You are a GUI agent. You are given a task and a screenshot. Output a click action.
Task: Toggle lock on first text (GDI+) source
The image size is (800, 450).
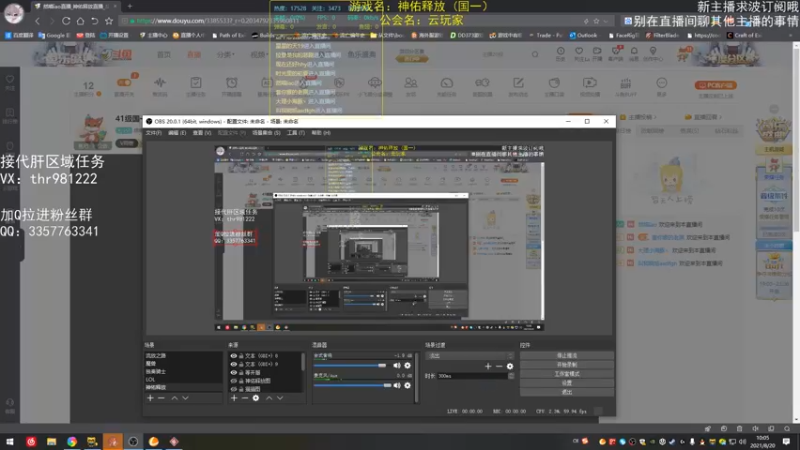(x=241, y=356)
